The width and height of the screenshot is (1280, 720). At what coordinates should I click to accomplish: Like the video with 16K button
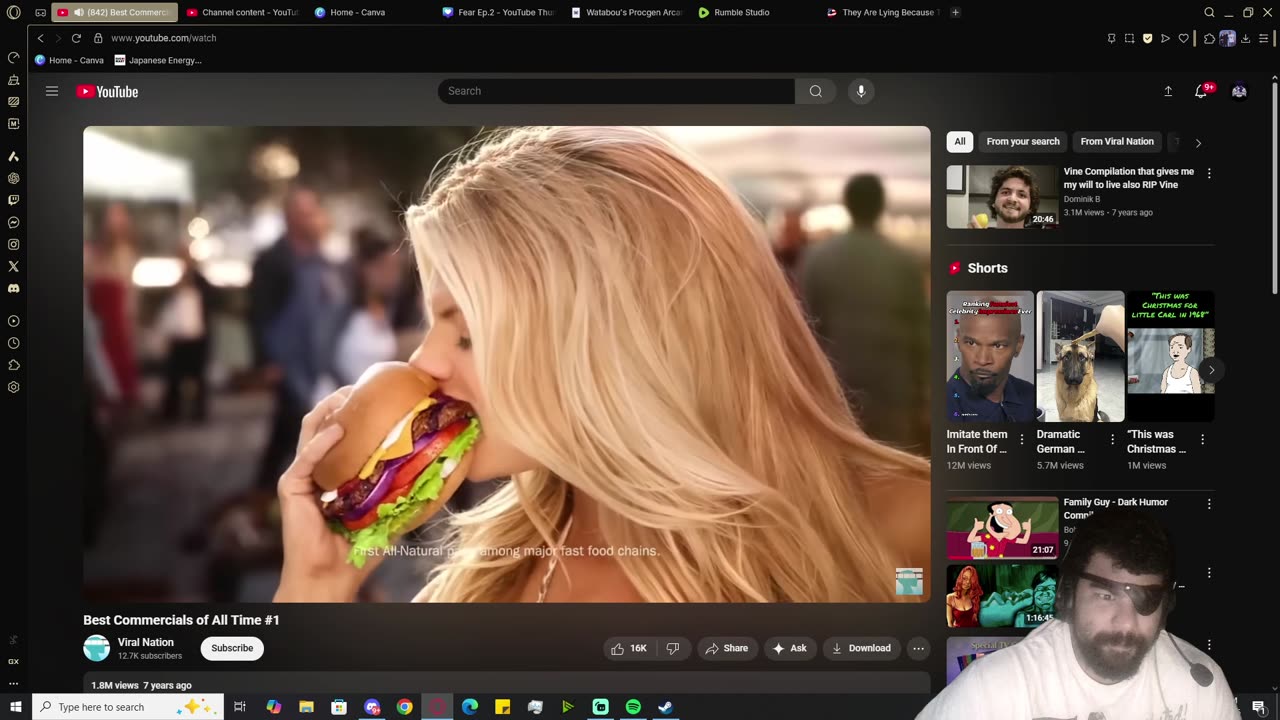pos(629,648)
